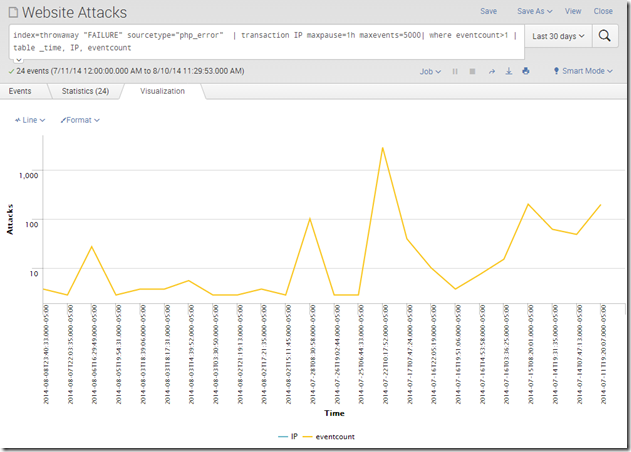Open the Job dropdown menu
The width and height of the screenshot is (631, 452).
point(430,72)
